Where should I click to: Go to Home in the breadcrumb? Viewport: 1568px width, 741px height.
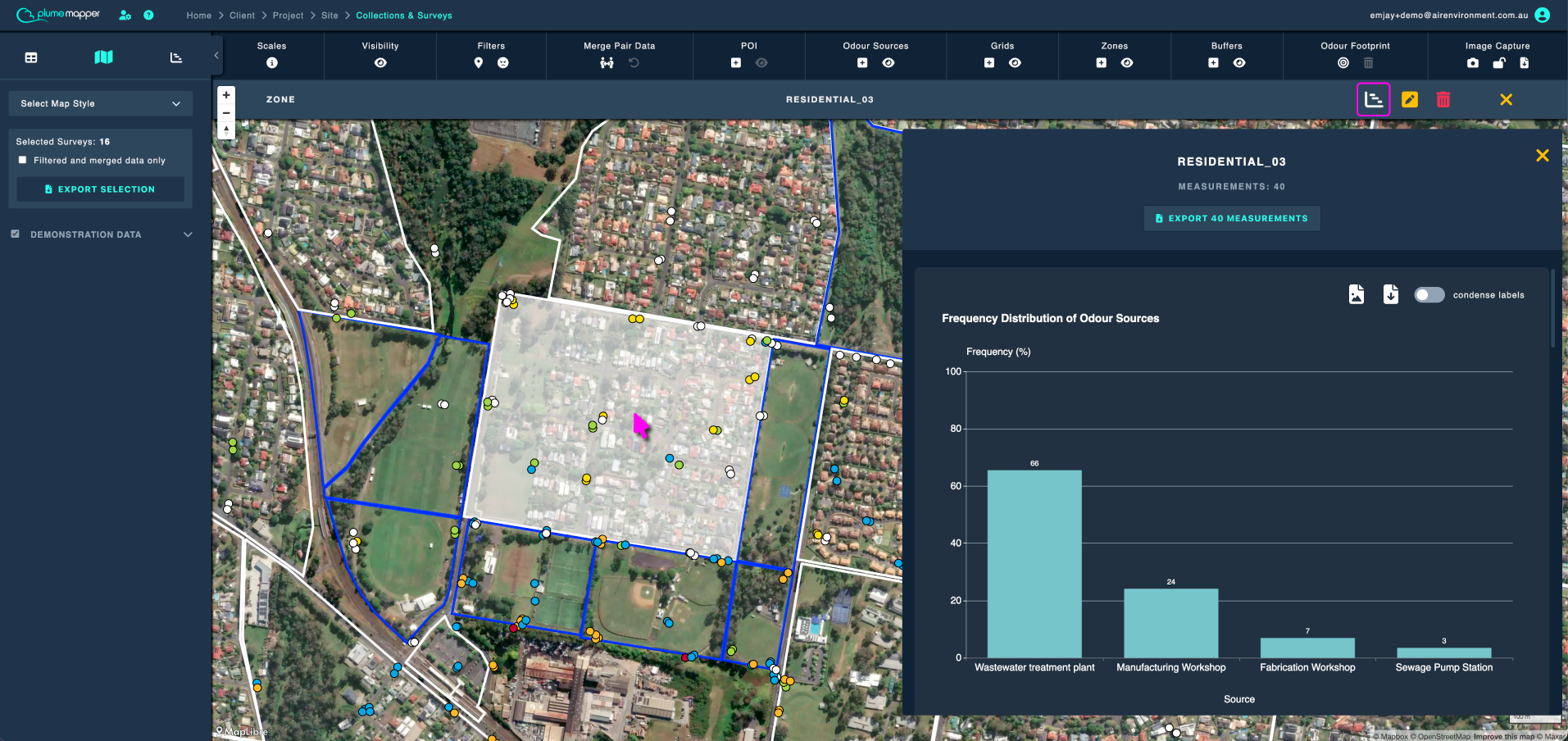pos(199,16)
